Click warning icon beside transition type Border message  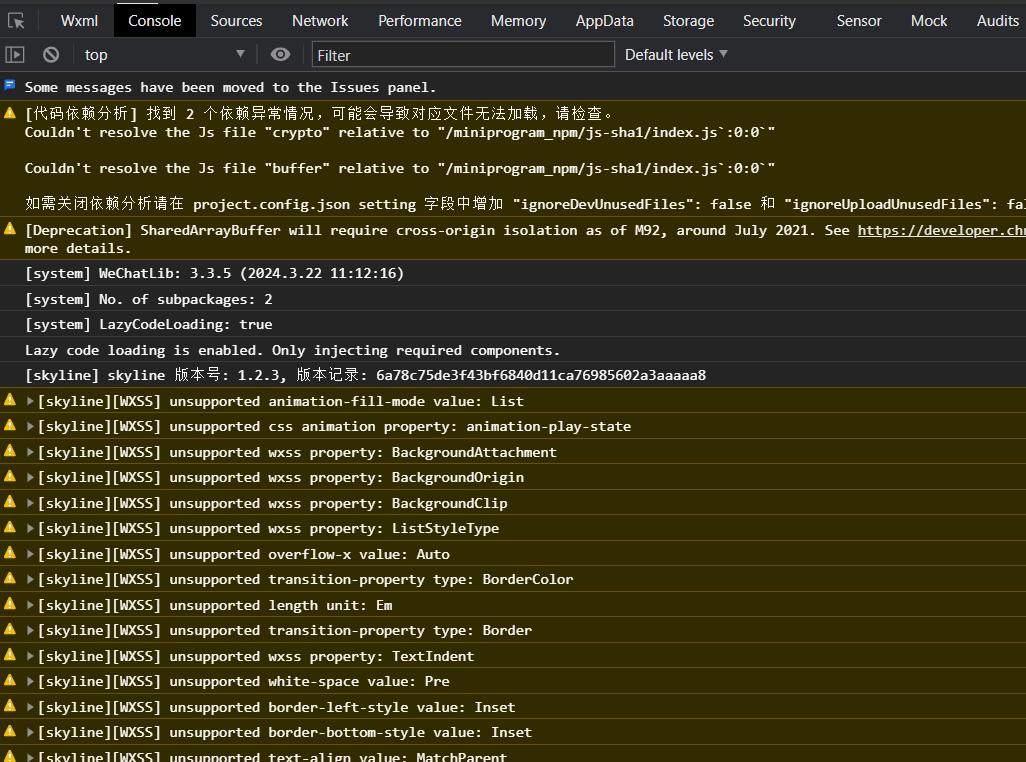point(10,629)
